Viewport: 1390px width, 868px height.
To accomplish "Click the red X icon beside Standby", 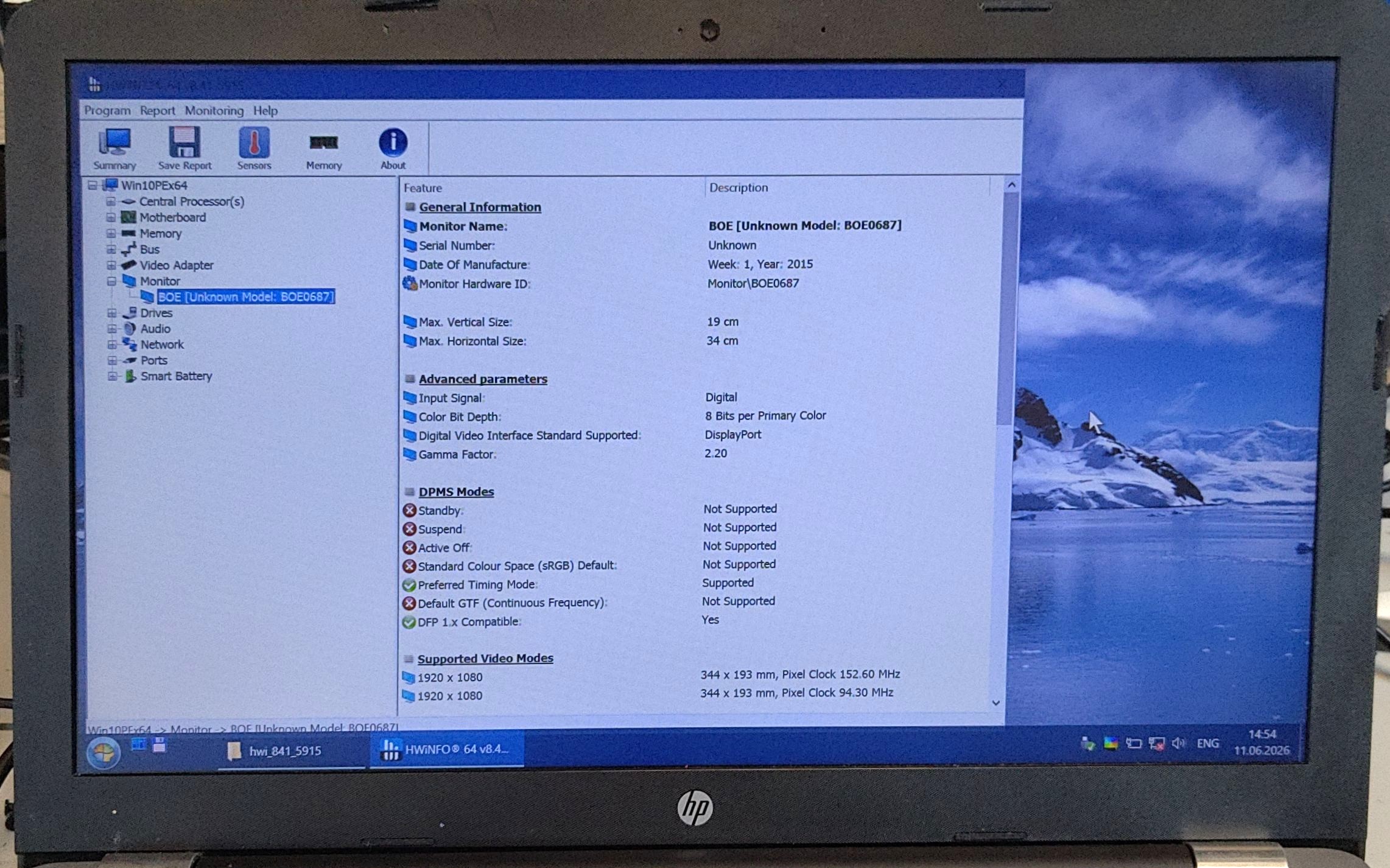I will 410,510.
